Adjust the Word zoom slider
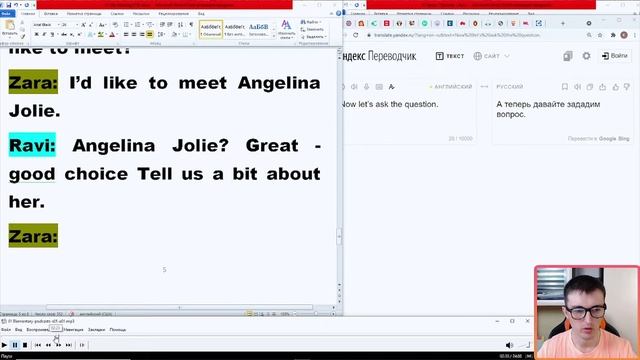Image resolution: width=640 pixels, height=360 pixels. (x=315, y=314)
